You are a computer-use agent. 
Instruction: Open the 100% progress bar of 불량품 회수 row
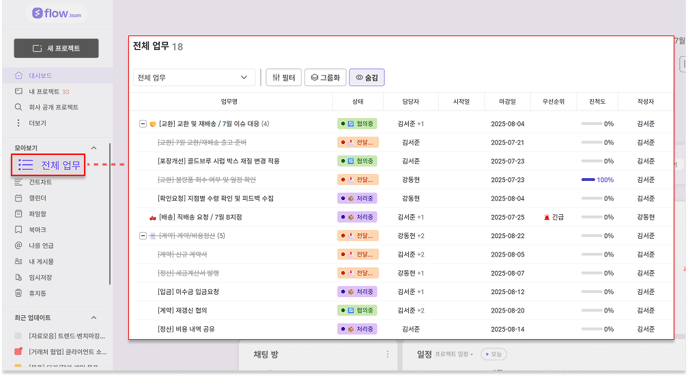coord(588,180)
